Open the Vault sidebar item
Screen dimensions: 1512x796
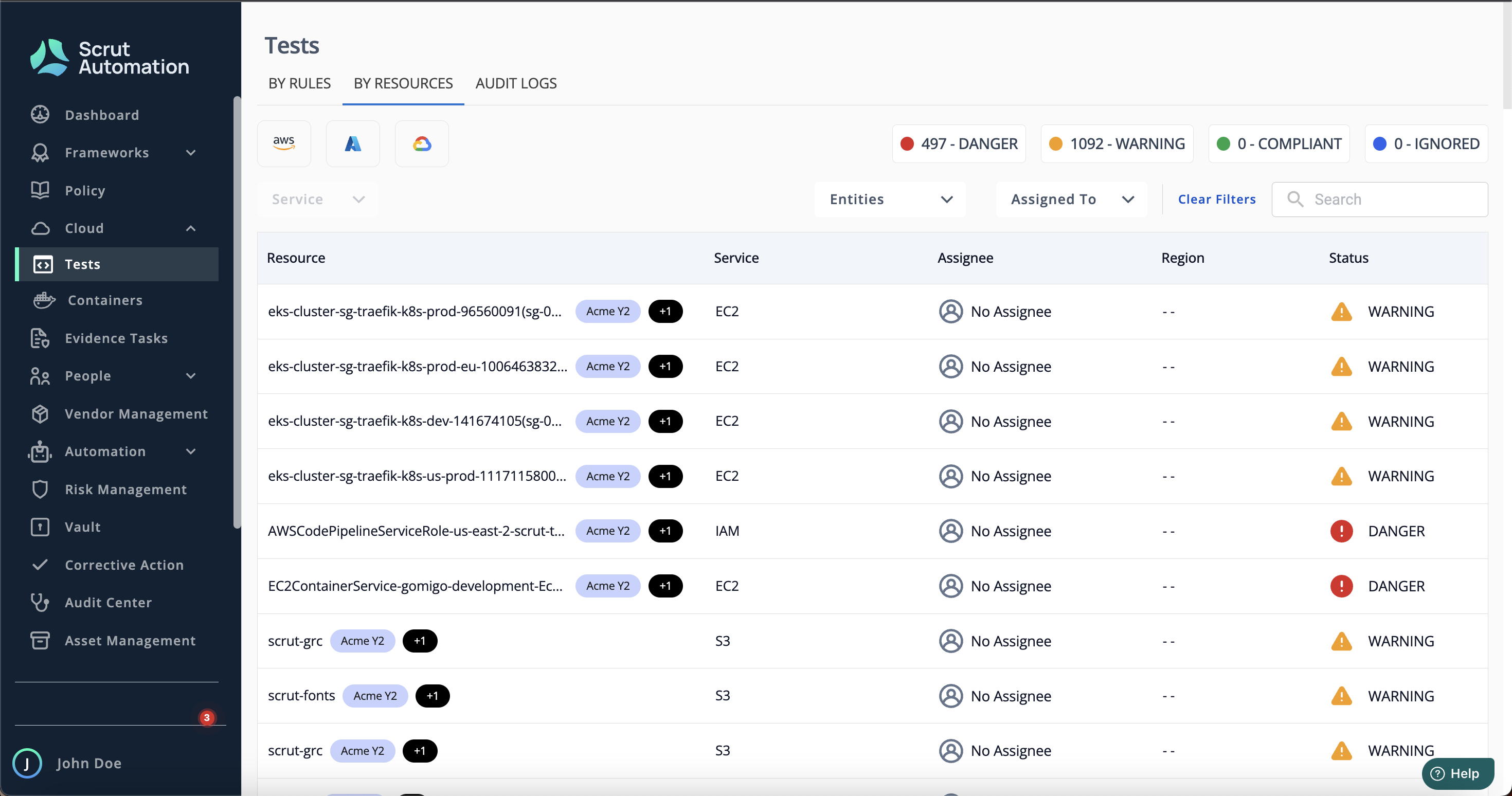(x=83, y=527)
